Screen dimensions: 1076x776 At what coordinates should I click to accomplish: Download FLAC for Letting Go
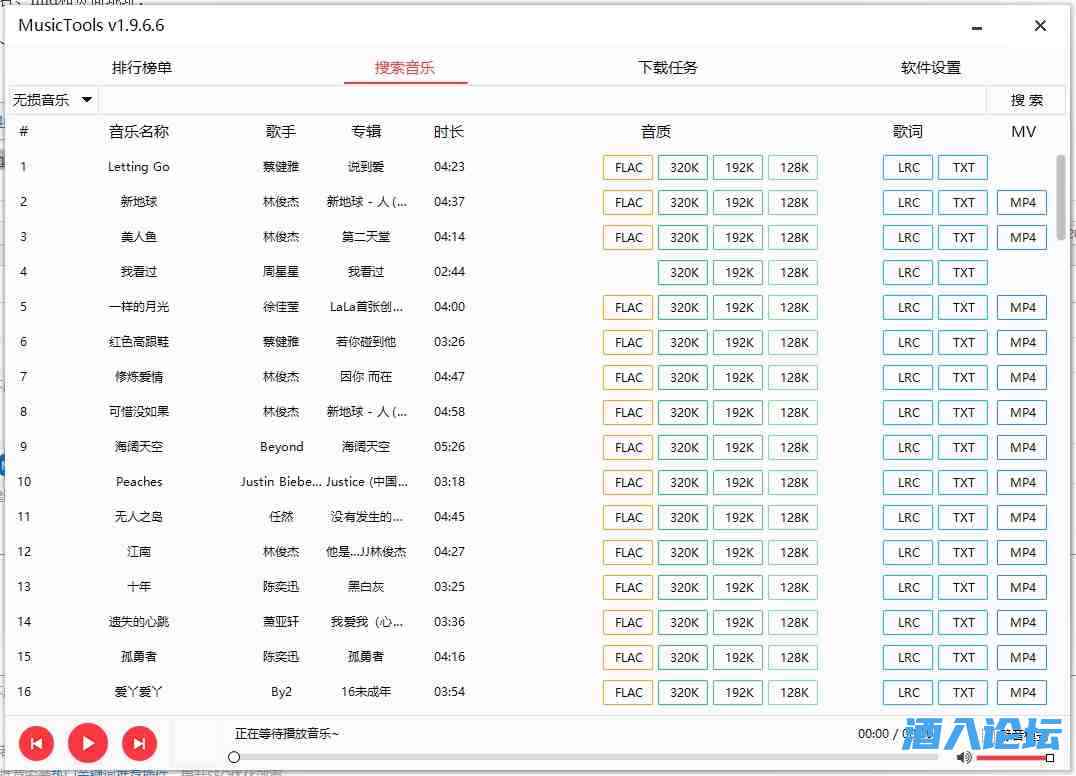coord(629,168)
